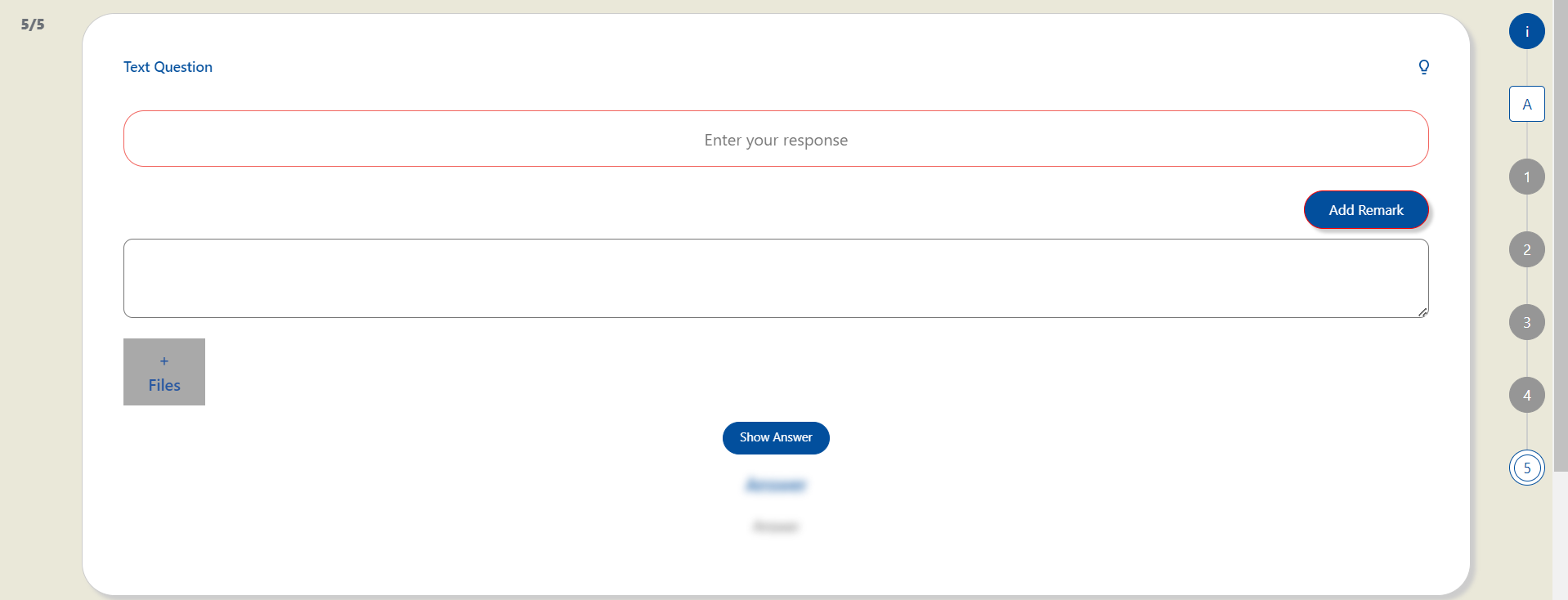The image size is (1568, 600).
Task: Open the Files upload tile
Action: coord(164,372)
